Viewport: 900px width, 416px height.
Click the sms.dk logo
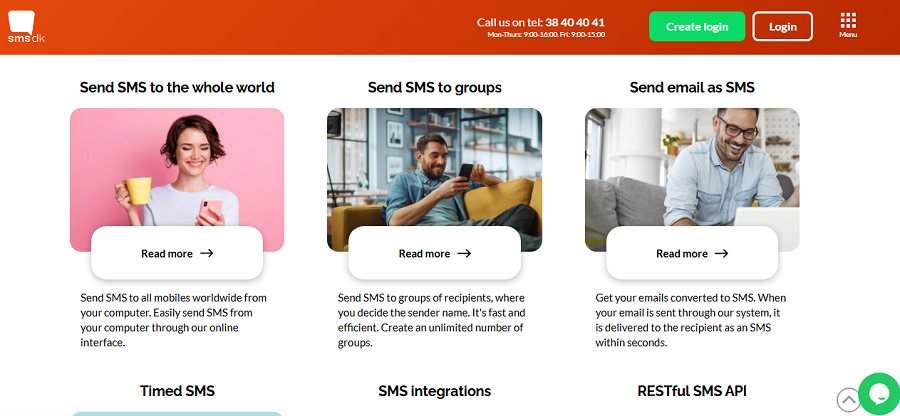coord(26,27)
